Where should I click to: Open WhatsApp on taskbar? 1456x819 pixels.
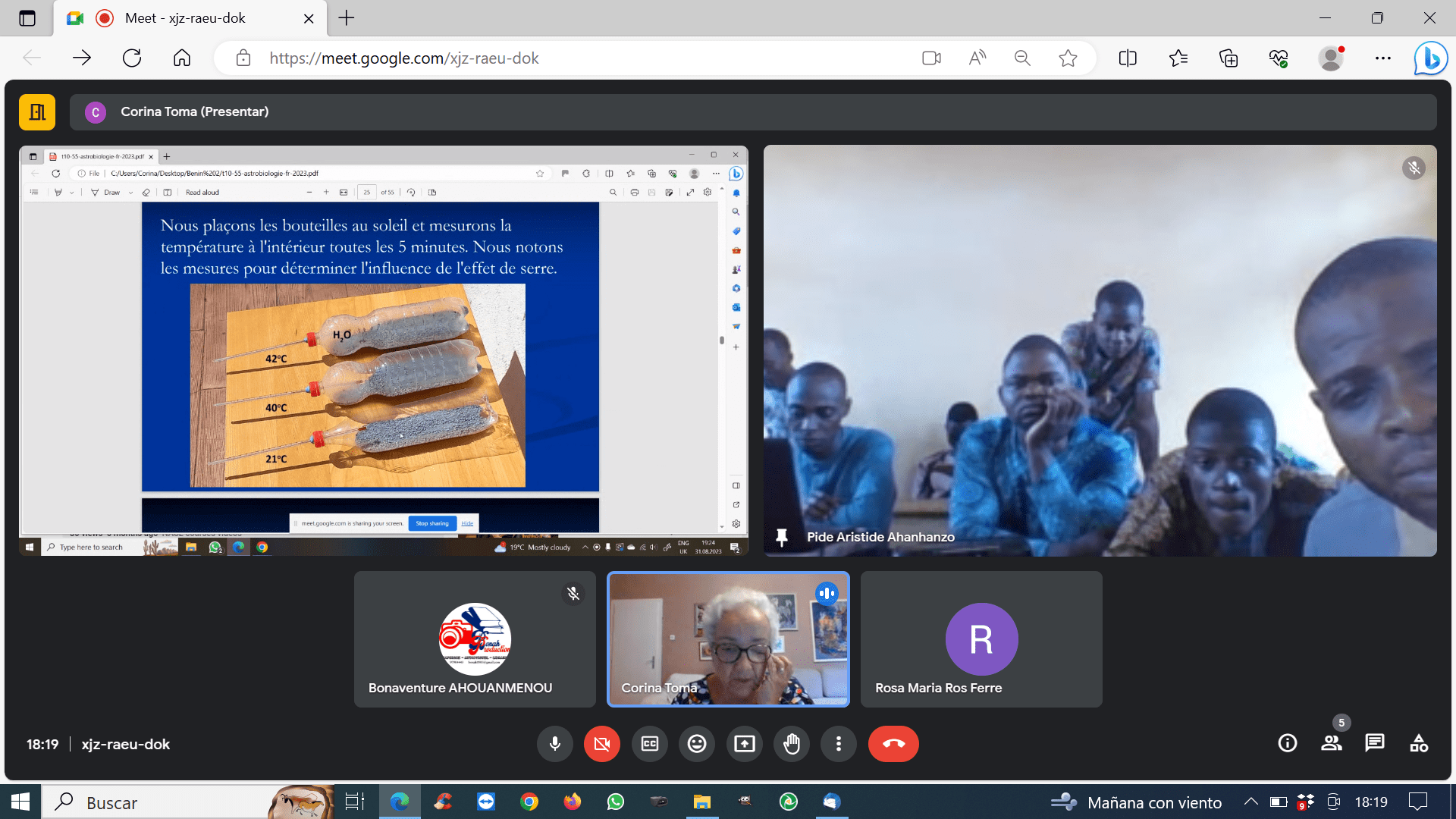coord(616,802)
